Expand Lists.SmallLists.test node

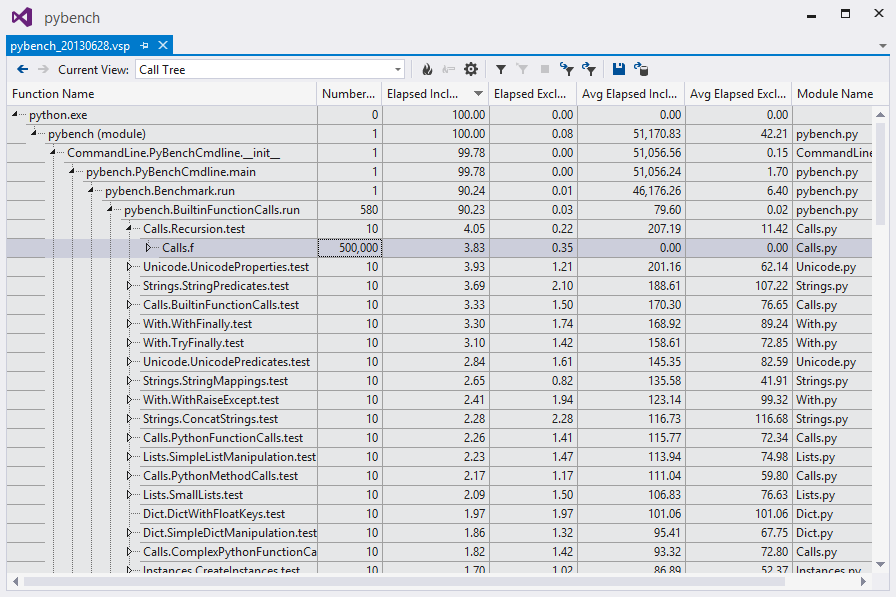[x=129, y=495]
